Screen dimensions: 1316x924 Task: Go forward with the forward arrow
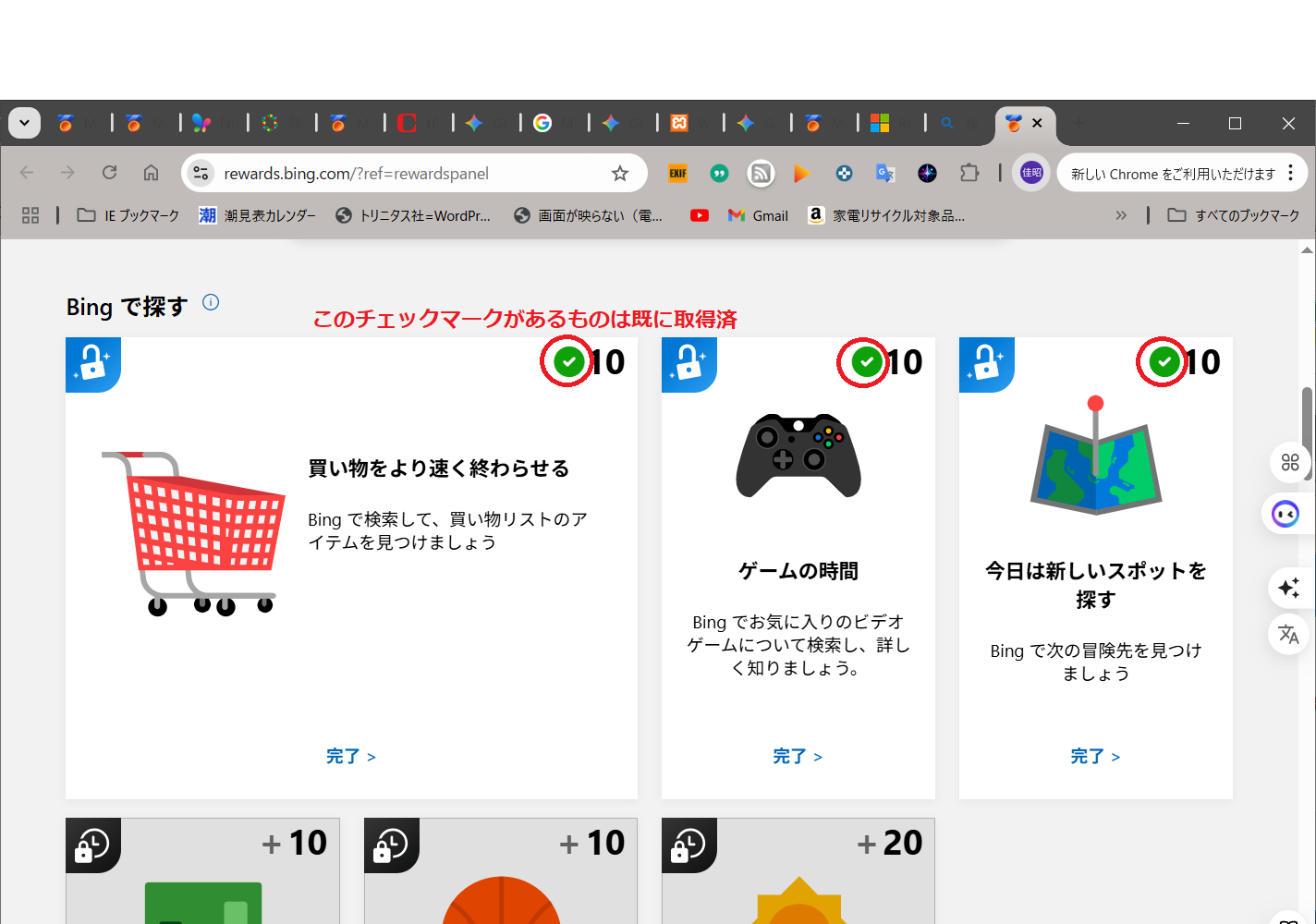tap(67, 173)
